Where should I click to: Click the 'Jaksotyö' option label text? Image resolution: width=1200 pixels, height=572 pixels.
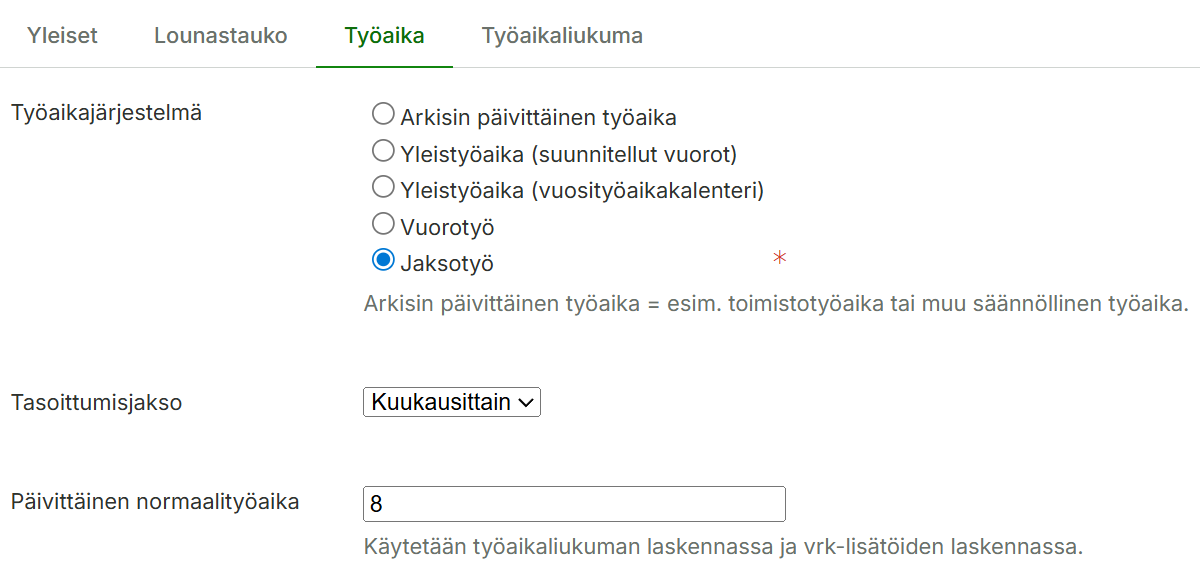(447, 264)
